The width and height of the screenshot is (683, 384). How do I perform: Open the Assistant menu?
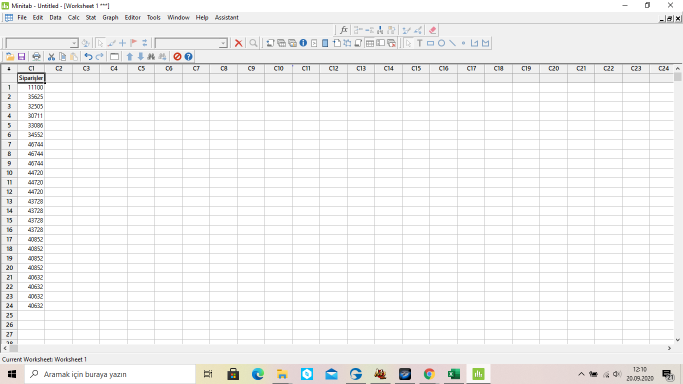pos(227,17)
